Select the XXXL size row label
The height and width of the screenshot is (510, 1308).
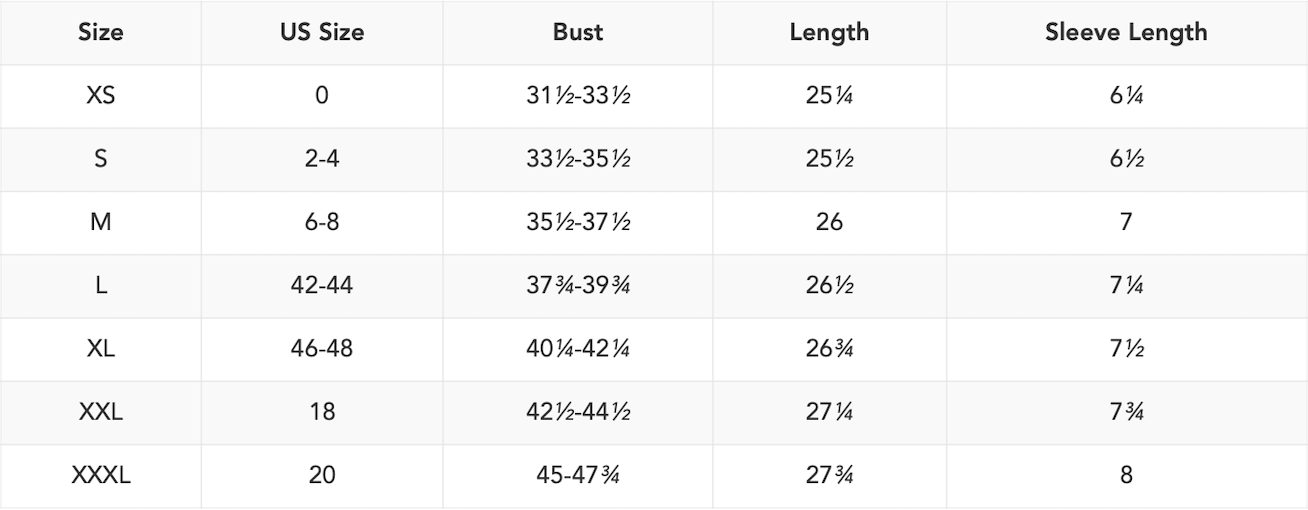(x=100, y=476)
